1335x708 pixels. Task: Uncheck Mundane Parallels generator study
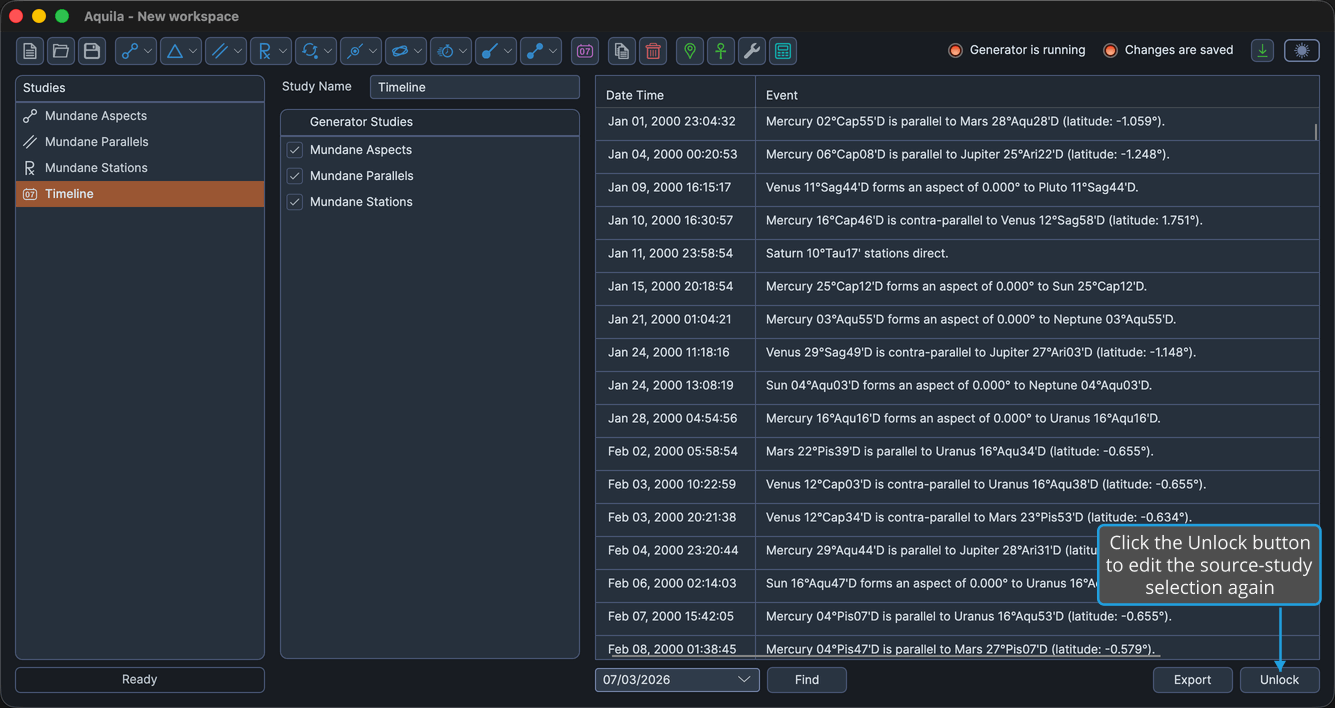295,176
